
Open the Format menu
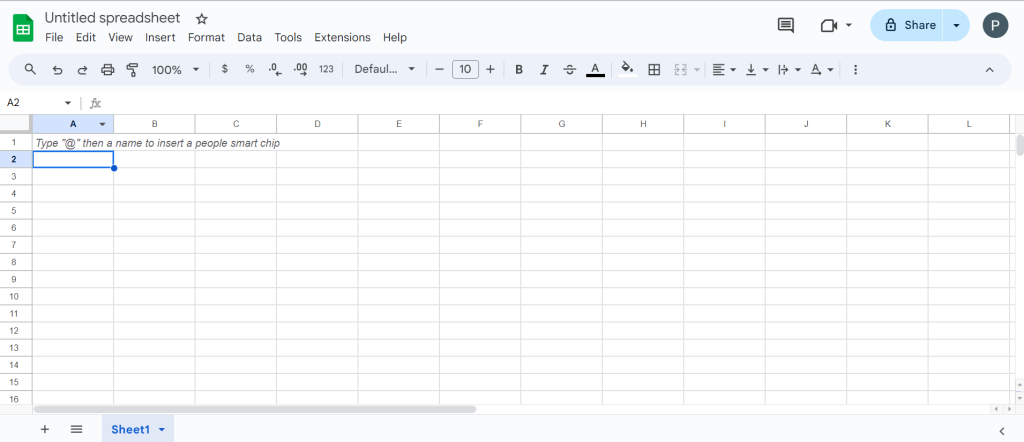[206, 37]
